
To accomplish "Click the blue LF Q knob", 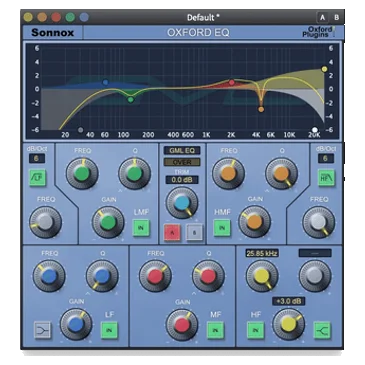I will point(102,276).
